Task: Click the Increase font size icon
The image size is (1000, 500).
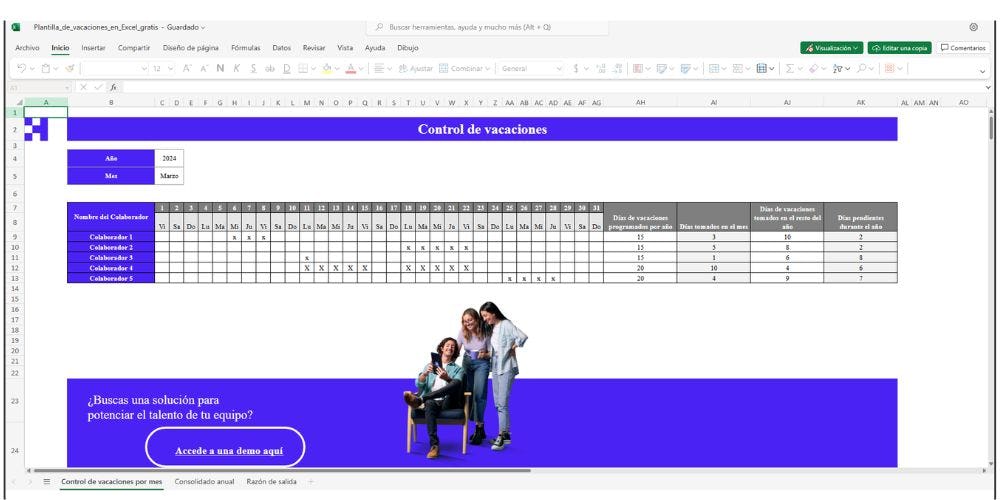Action: click(188, 68)
